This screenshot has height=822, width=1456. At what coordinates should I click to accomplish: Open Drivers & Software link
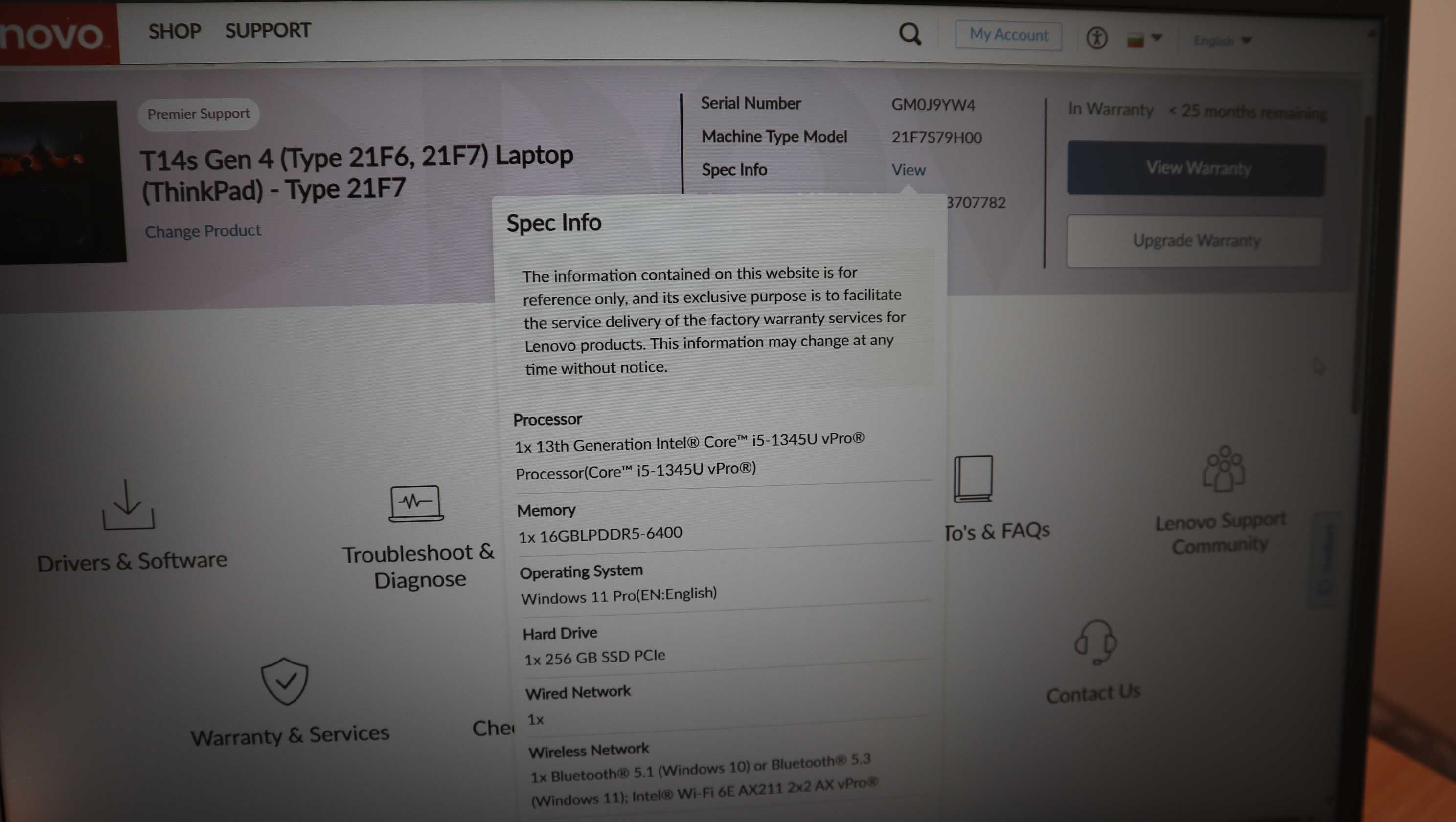(132, 561)
